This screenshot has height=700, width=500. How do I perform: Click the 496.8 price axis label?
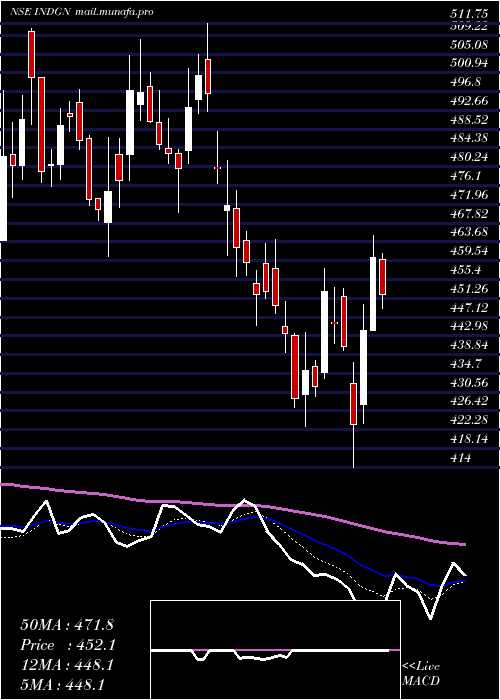click(465, 82)
